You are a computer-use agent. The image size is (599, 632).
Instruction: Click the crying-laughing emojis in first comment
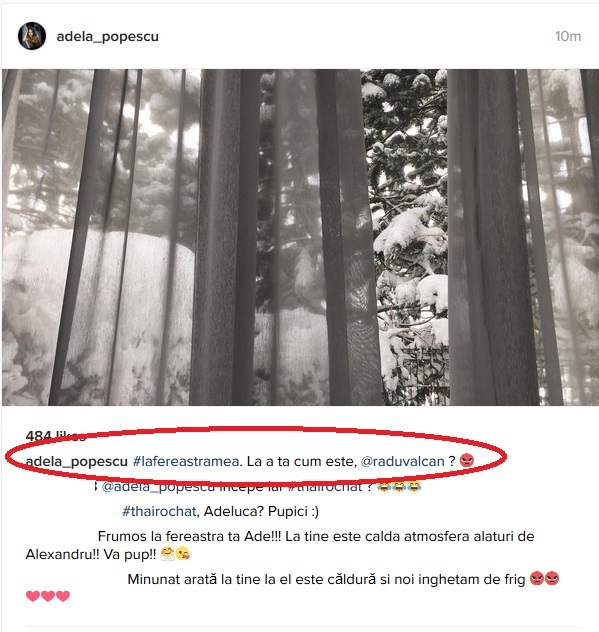coord(399,486)
